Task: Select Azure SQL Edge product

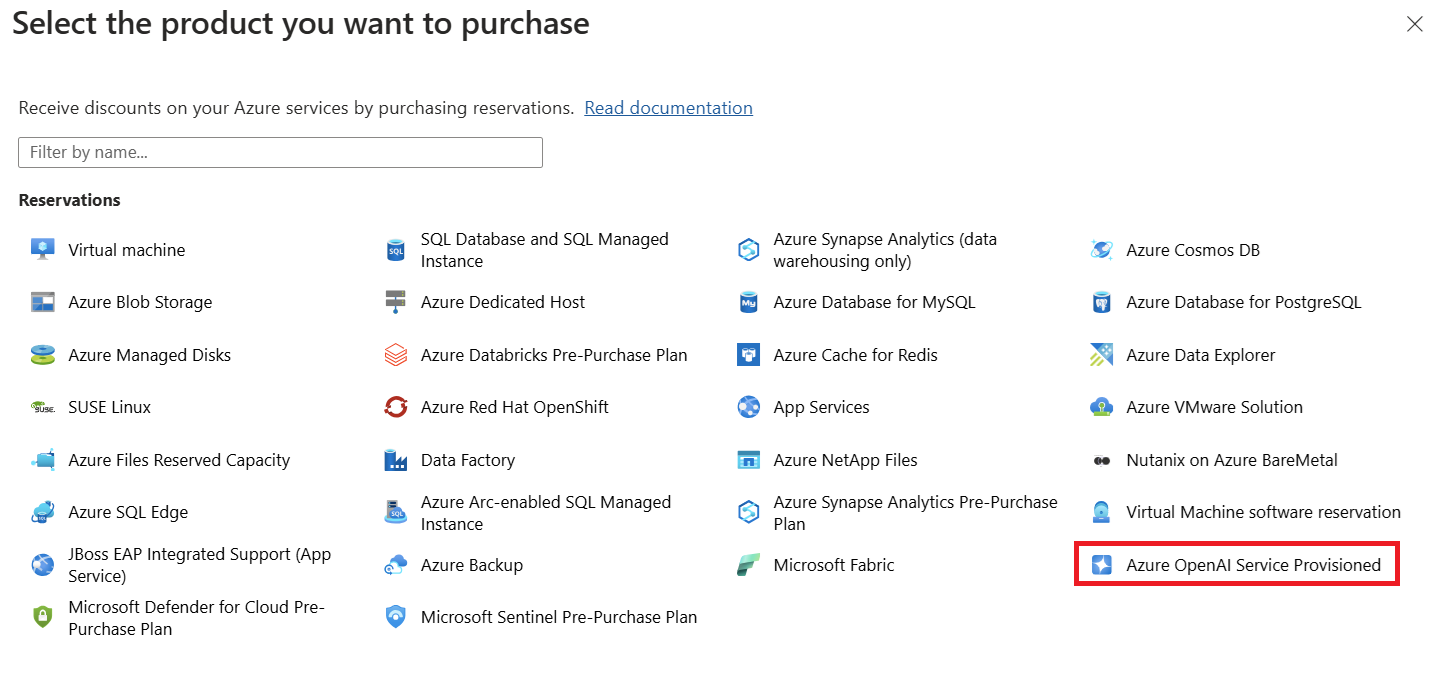Action: tap(128, 512)
